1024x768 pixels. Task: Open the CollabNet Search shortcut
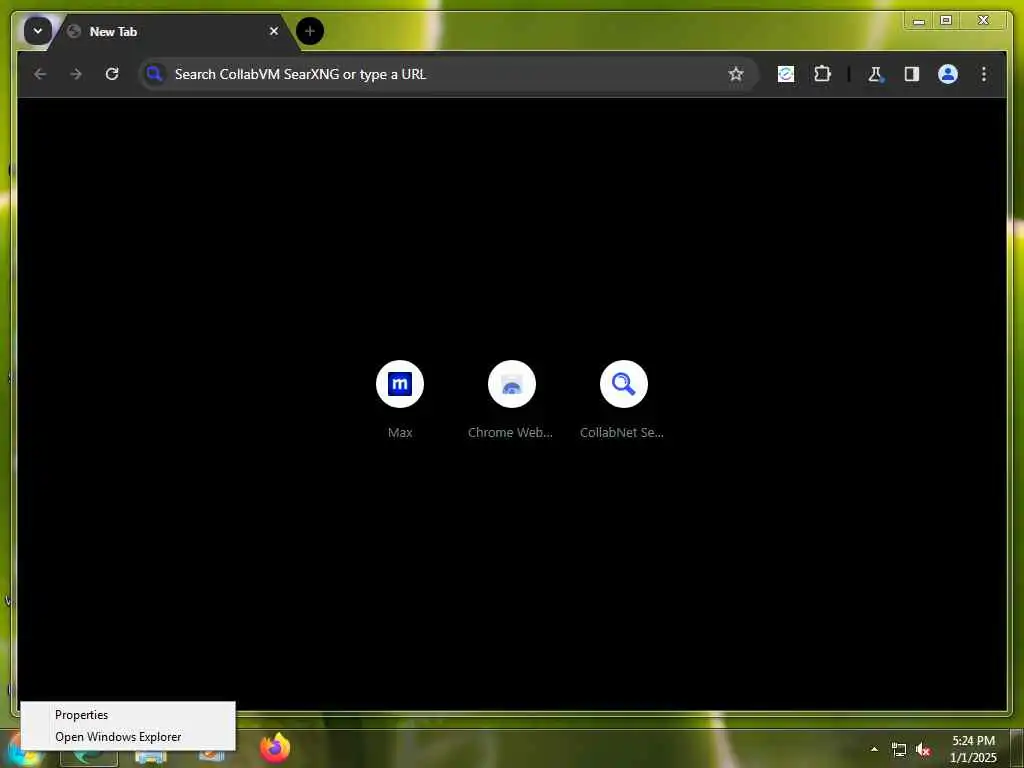coord(624,384)
